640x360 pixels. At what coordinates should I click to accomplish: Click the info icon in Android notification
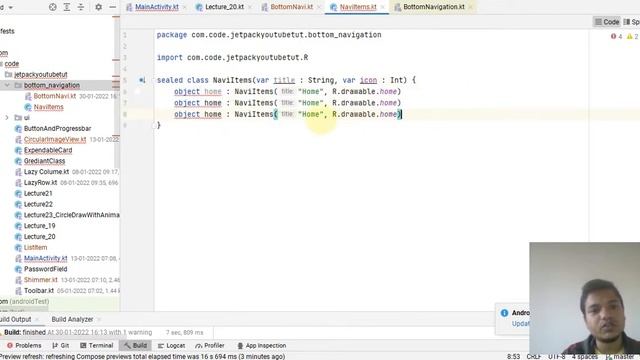(504, 313)
